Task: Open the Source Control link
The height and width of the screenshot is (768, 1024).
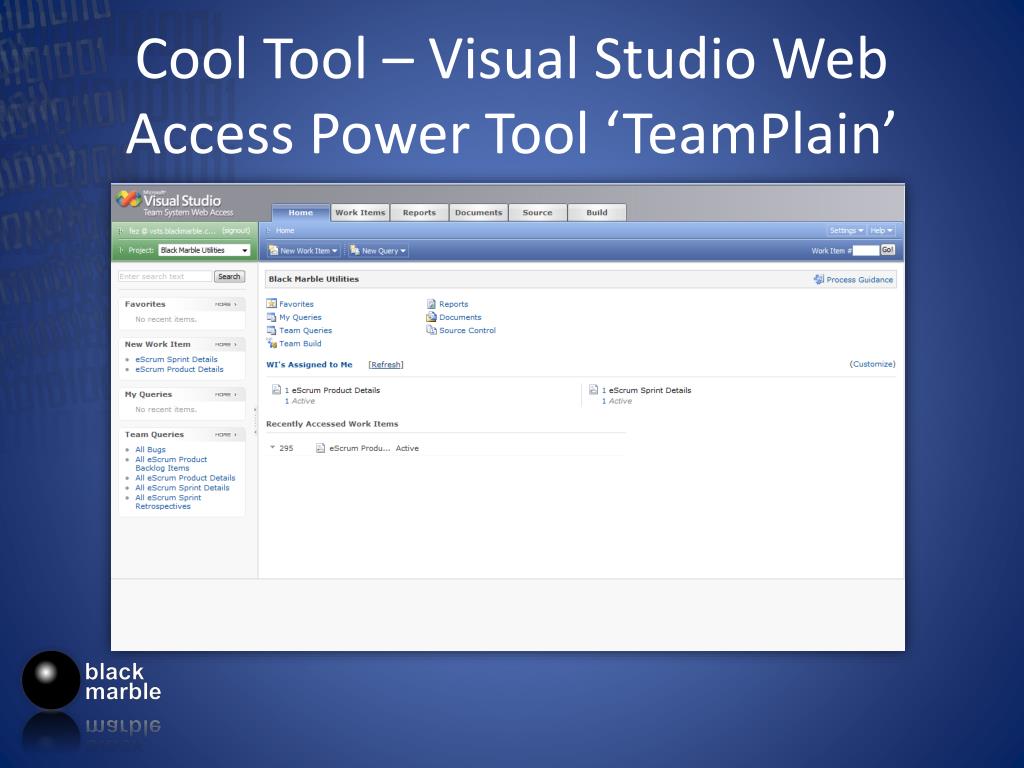Action: click(x=468, y=330)
